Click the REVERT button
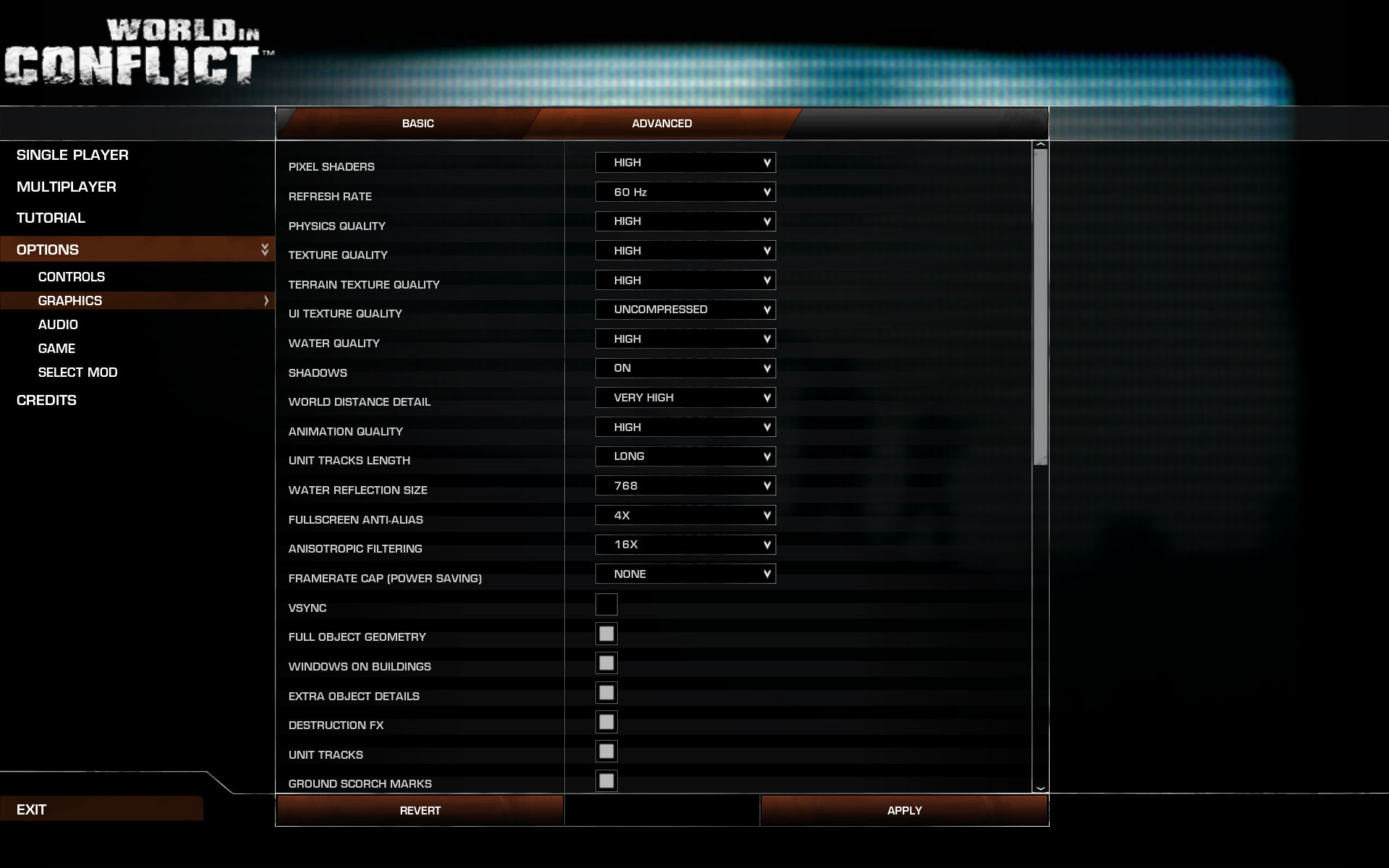1389x868 pixels. 419,810
